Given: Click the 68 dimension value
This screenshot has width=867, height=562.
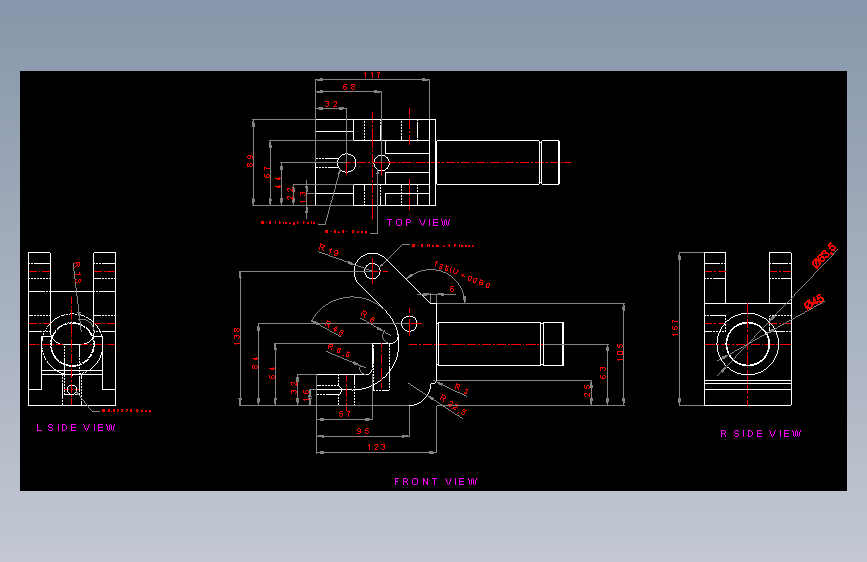Looking at the screenshot, I should (x=349, y=87).
